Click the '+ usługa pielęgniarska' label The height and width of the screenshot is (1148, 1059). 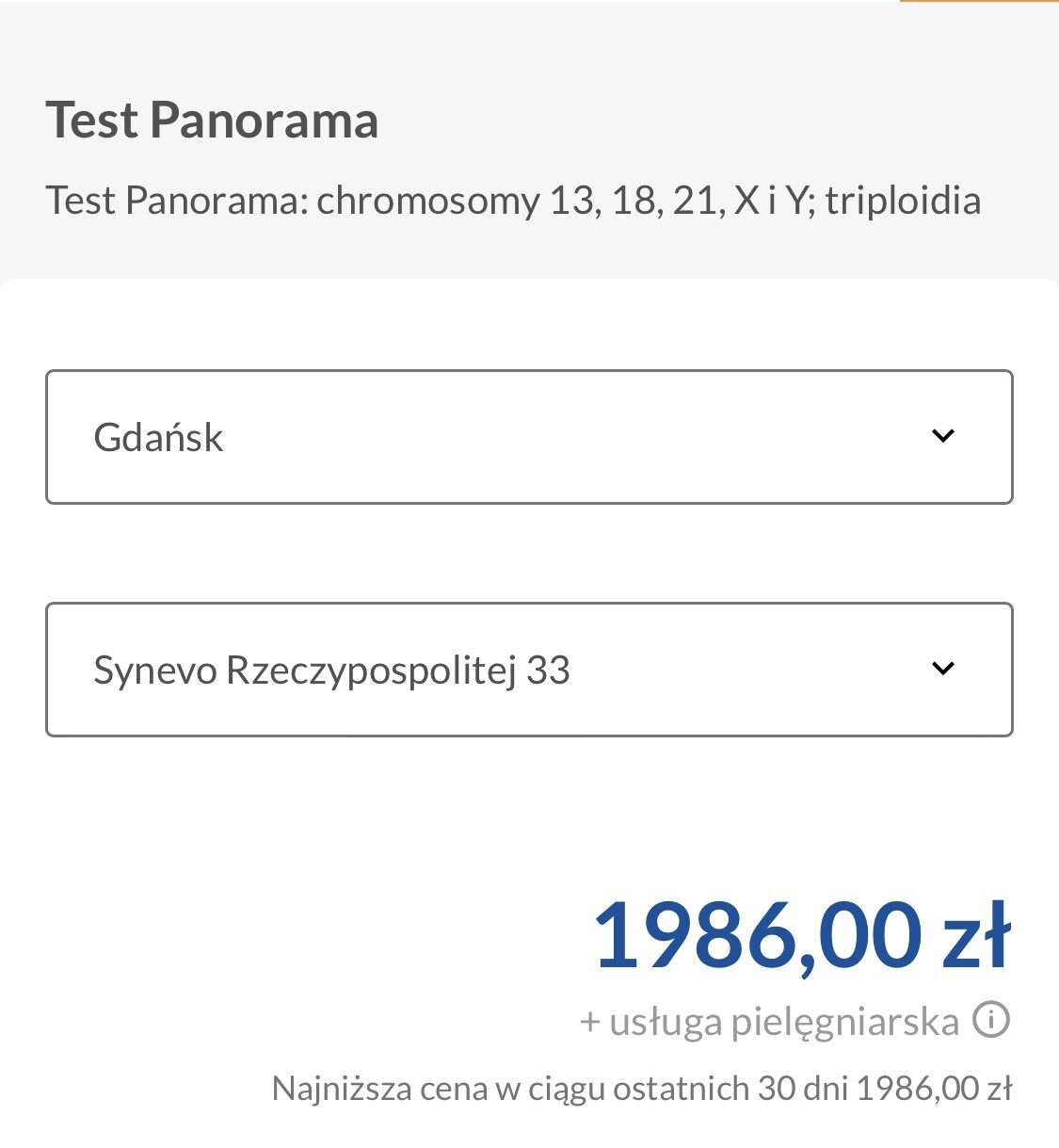(x=769, y=1022)
